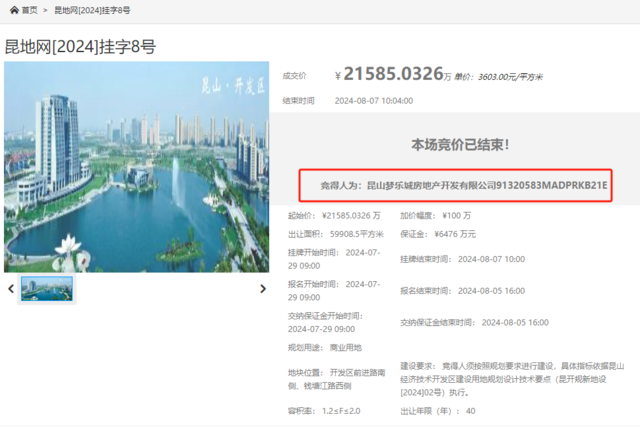
Task: Open the 昆地网[2024]挂字8号 breadcrumb link
Action: pyautogui.click(x=91, y=10)
